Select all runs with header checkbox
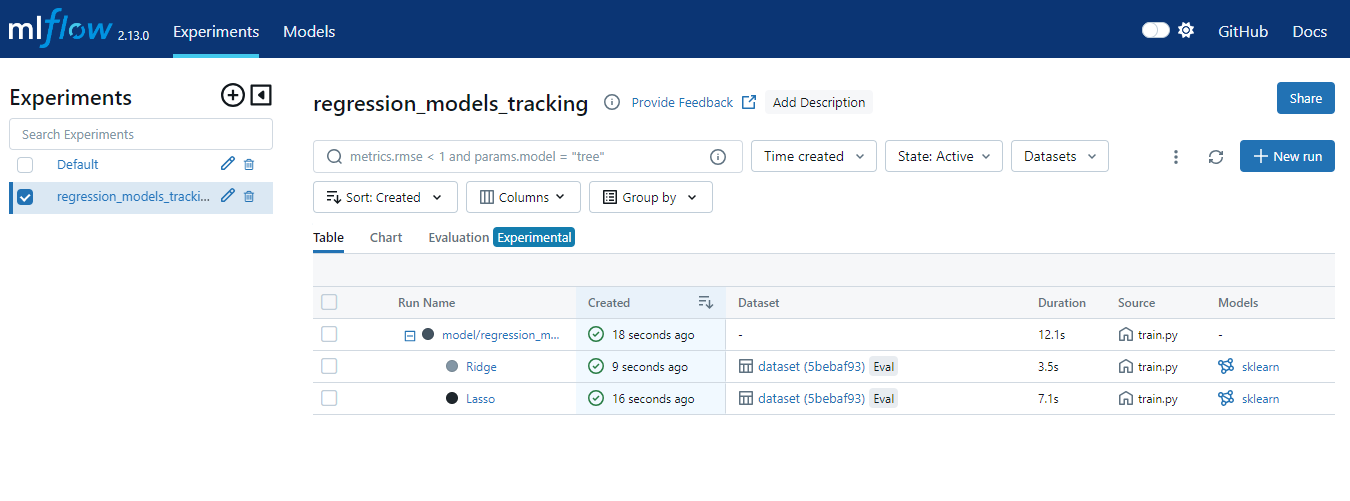The height and width of the screenshot is (501, 1350). (x=329, y=302)
